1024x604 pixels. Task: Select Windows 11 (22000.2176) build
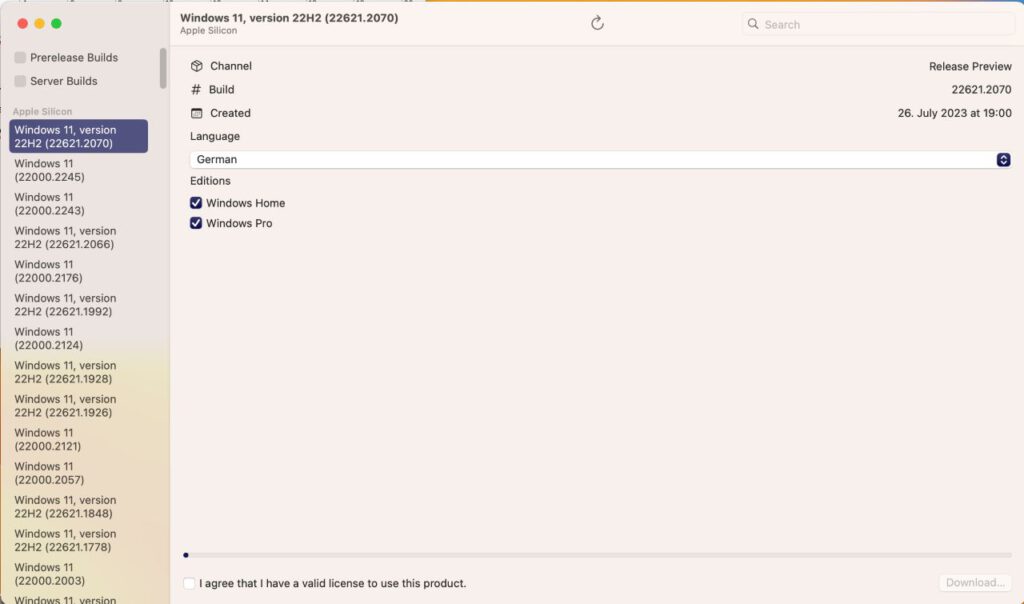coord(78,271)
